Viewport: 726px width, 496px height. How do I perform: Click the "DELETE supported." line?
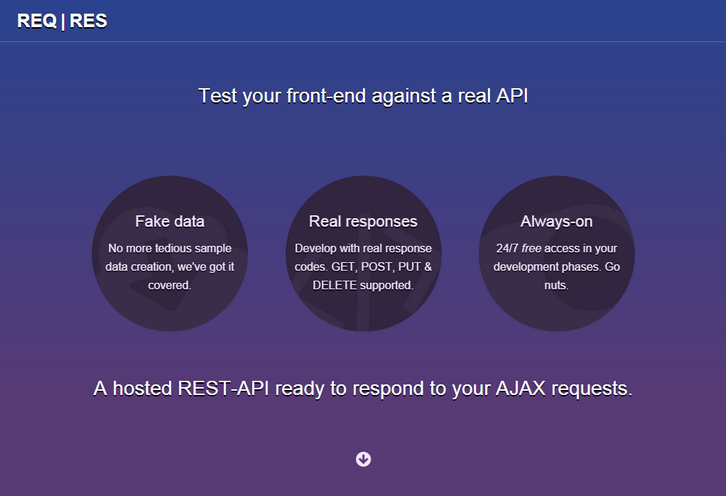point(362,285)
